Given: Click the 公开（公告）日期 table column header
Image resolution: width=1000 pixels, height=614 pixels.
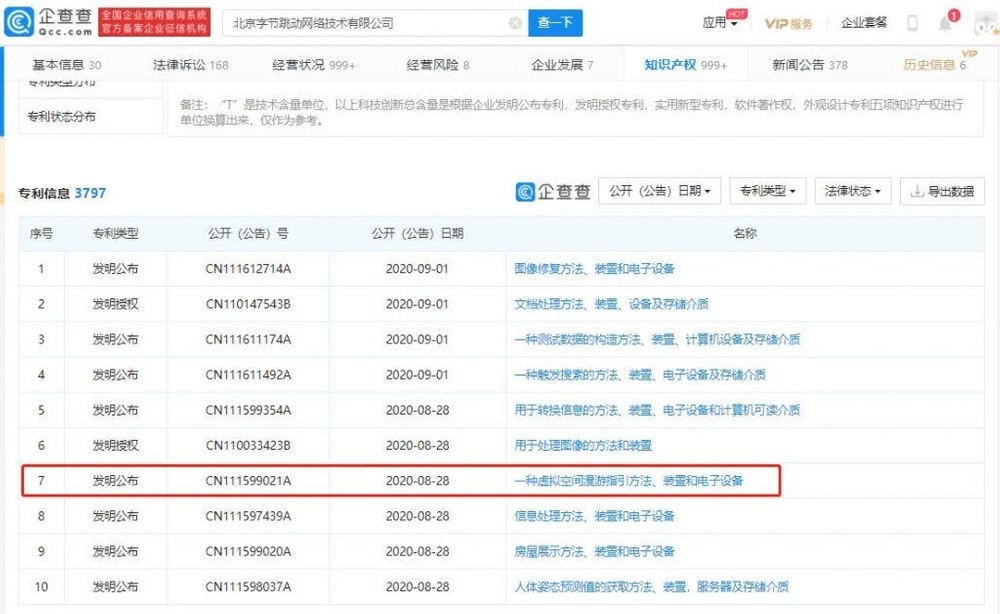Looking at the screenshot, I should pos(418,233).
